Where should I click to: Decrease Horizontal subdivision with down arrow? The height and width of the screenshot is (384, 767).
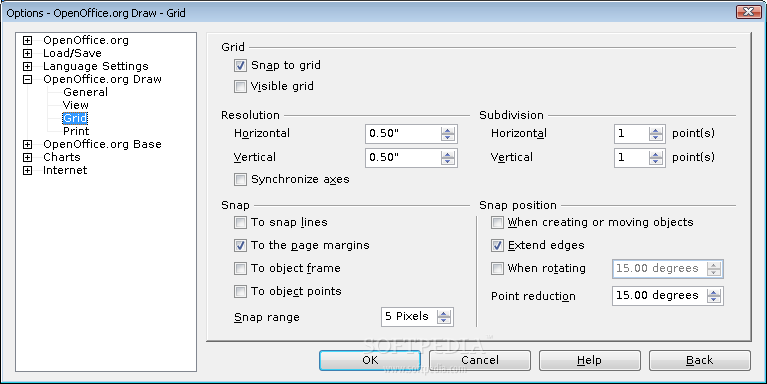point(655,137)
